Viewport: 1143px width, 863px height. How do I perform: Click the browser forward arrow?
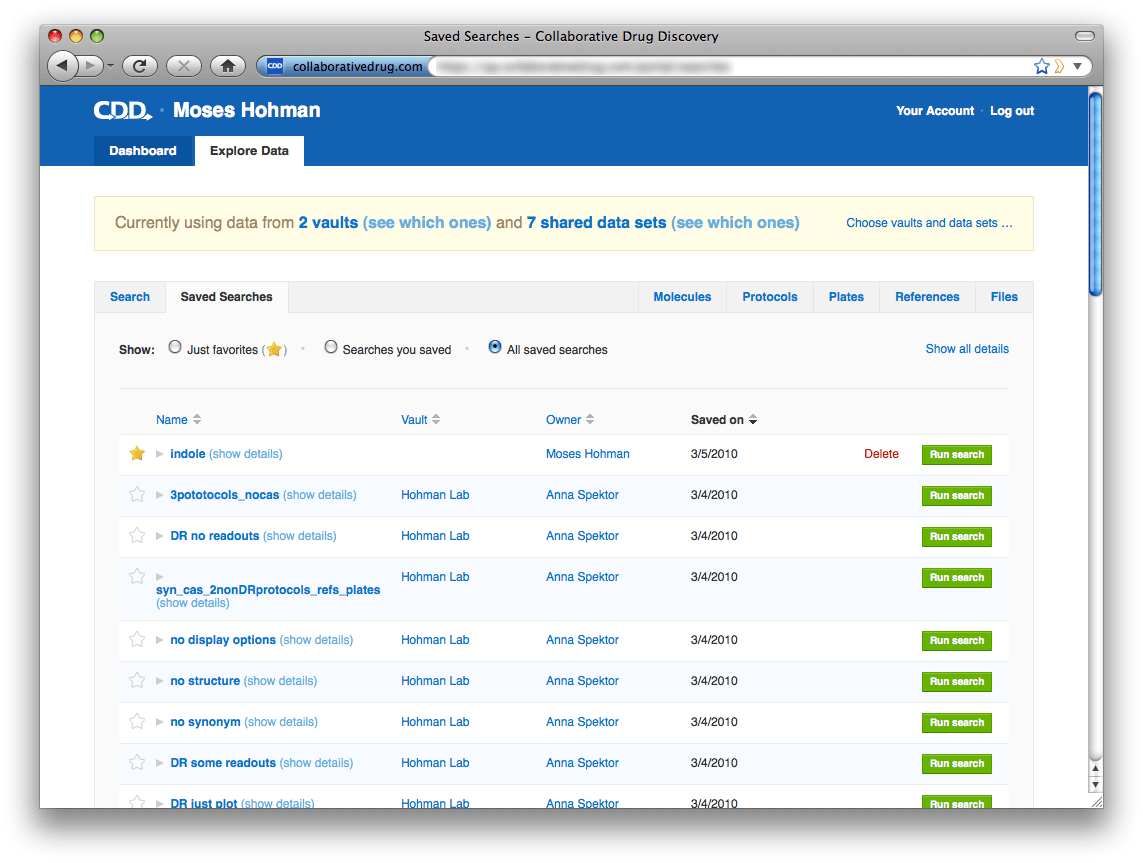point(90,66)
